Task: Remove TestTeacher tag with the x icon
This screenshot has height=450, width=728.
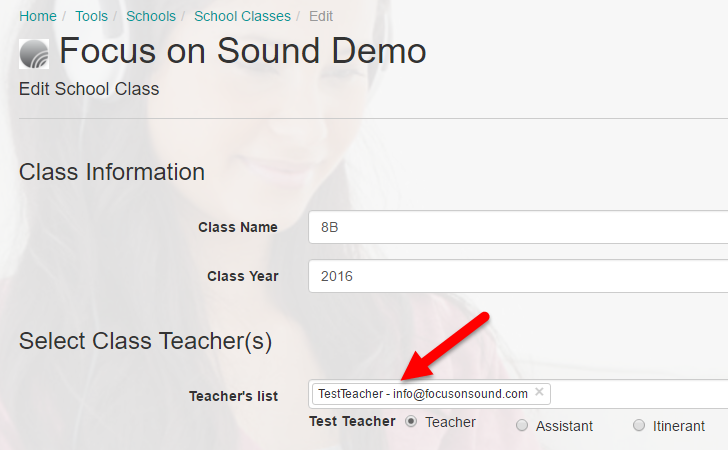Action: pos(539,392)
